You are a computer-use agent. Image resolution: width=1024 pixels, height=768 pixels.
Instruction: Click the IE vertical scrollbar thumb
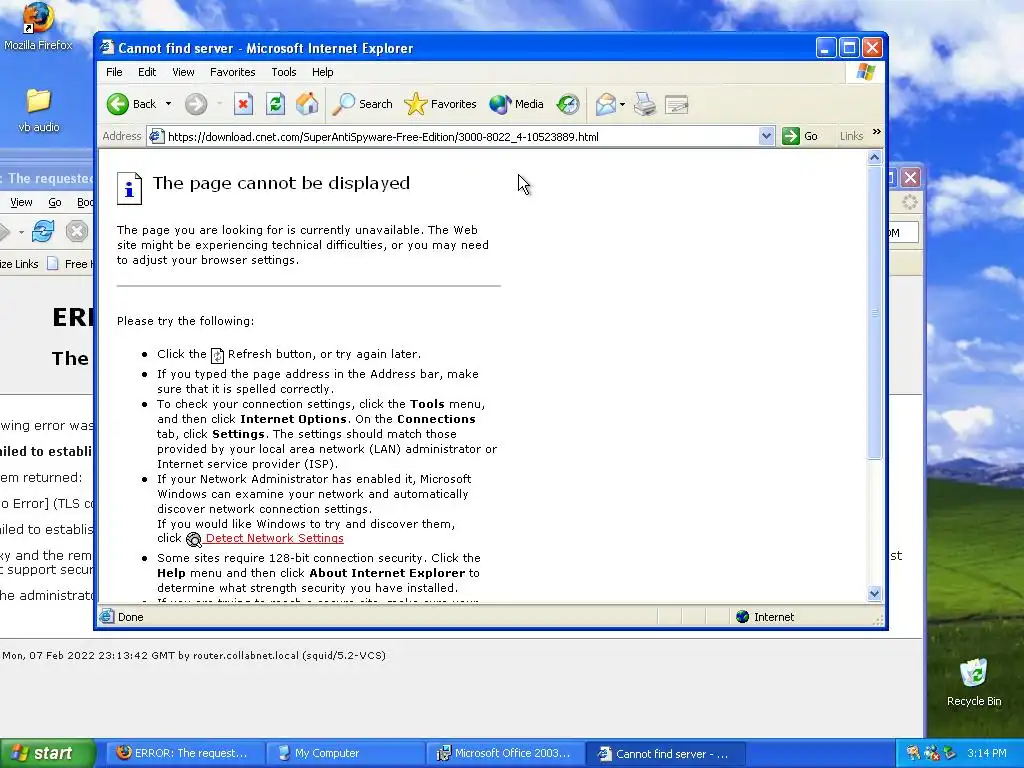(874, 312)
